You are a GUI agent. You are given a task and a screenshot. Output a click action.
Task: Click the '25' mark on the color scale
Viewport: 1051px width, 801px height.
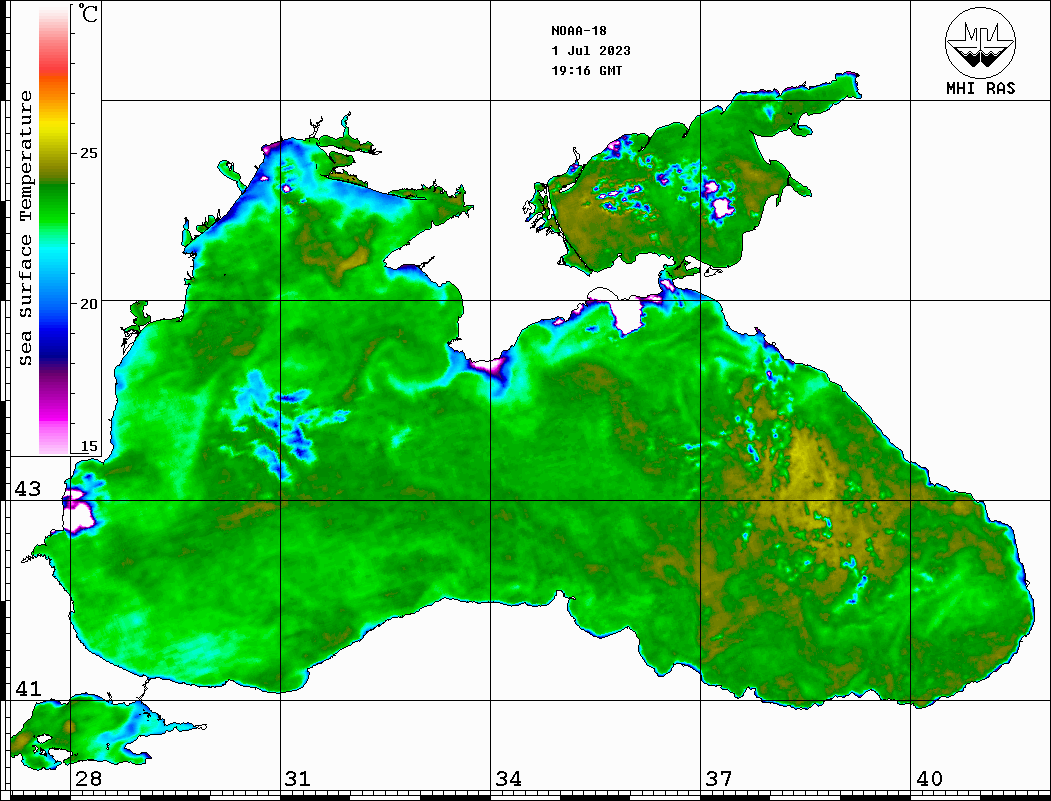88,153
